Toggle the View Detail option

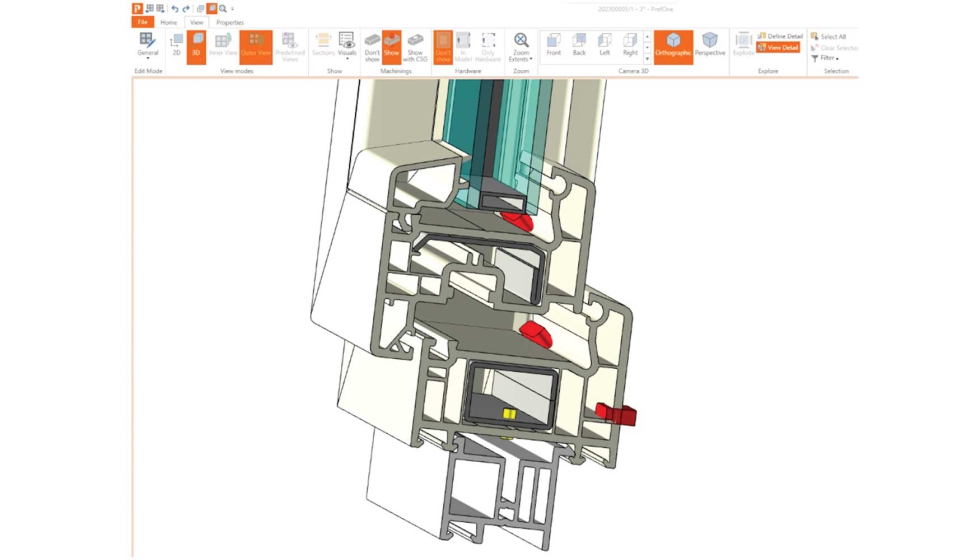point(778,47)
